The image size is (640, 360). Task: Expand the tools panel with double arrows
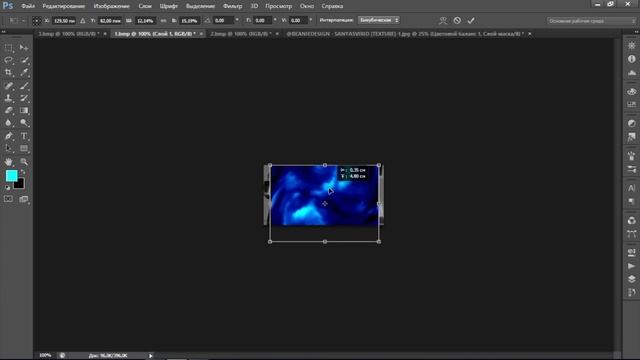[3, 31]
